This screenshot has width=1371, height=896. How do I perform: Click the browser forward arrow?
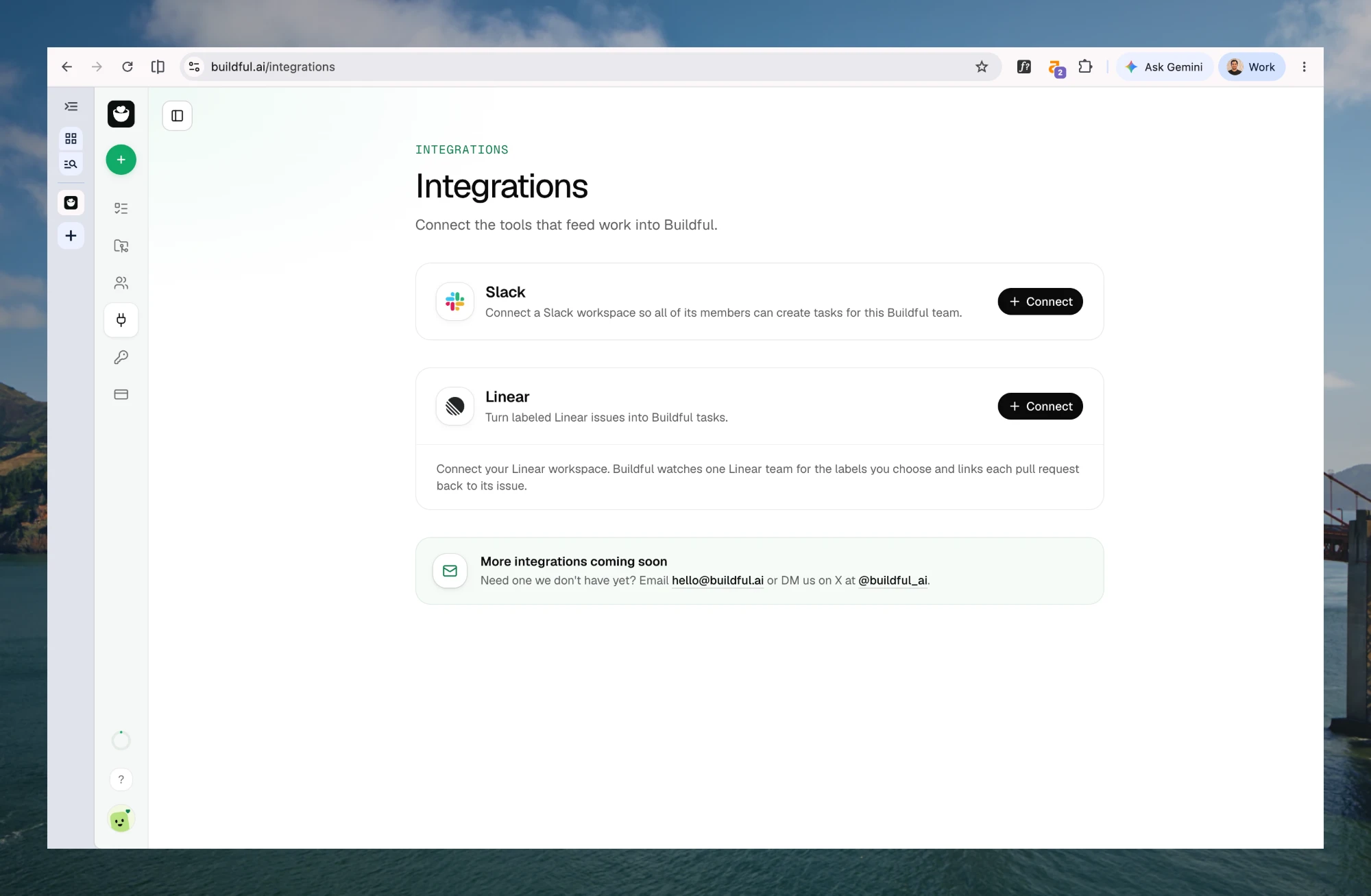pos(97,66)
